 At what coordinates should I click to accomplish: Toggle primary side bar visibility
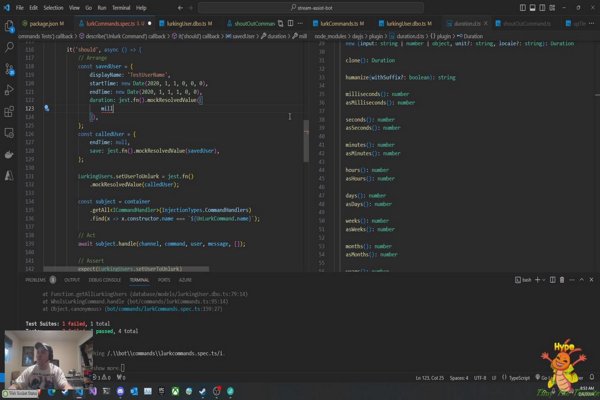coord(523,8)
